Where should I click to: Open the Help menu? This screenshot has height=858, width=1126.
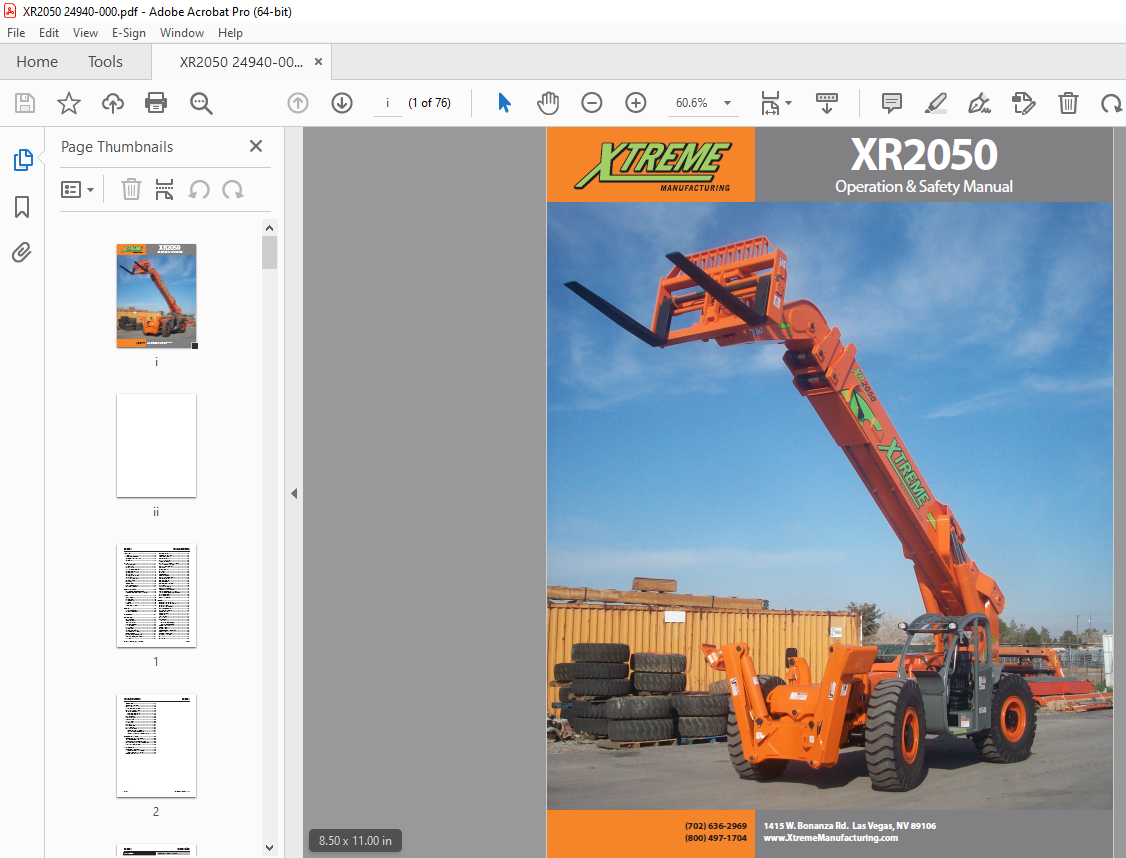tap(231, 33)
